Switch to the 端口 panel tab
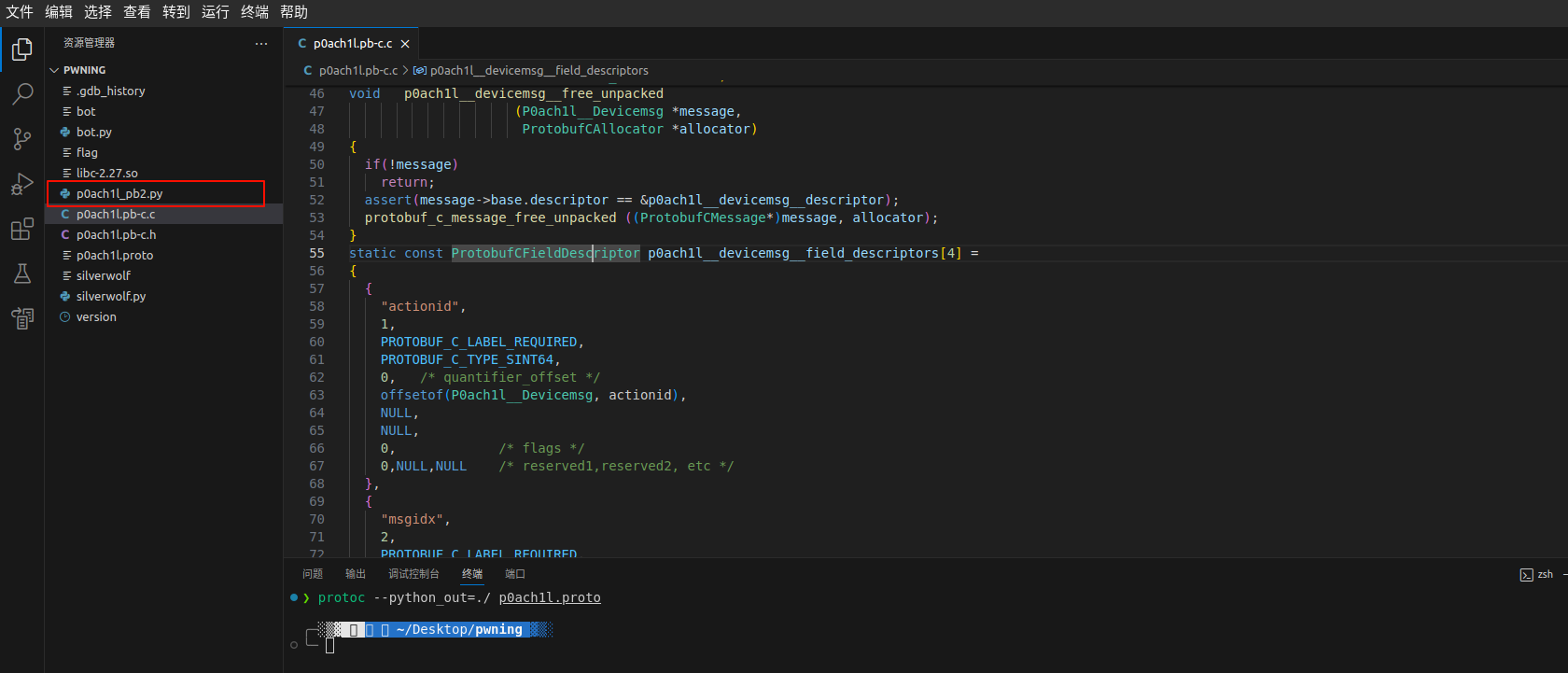This screenshot has height=673, width=1568. [x=515, y=574]
